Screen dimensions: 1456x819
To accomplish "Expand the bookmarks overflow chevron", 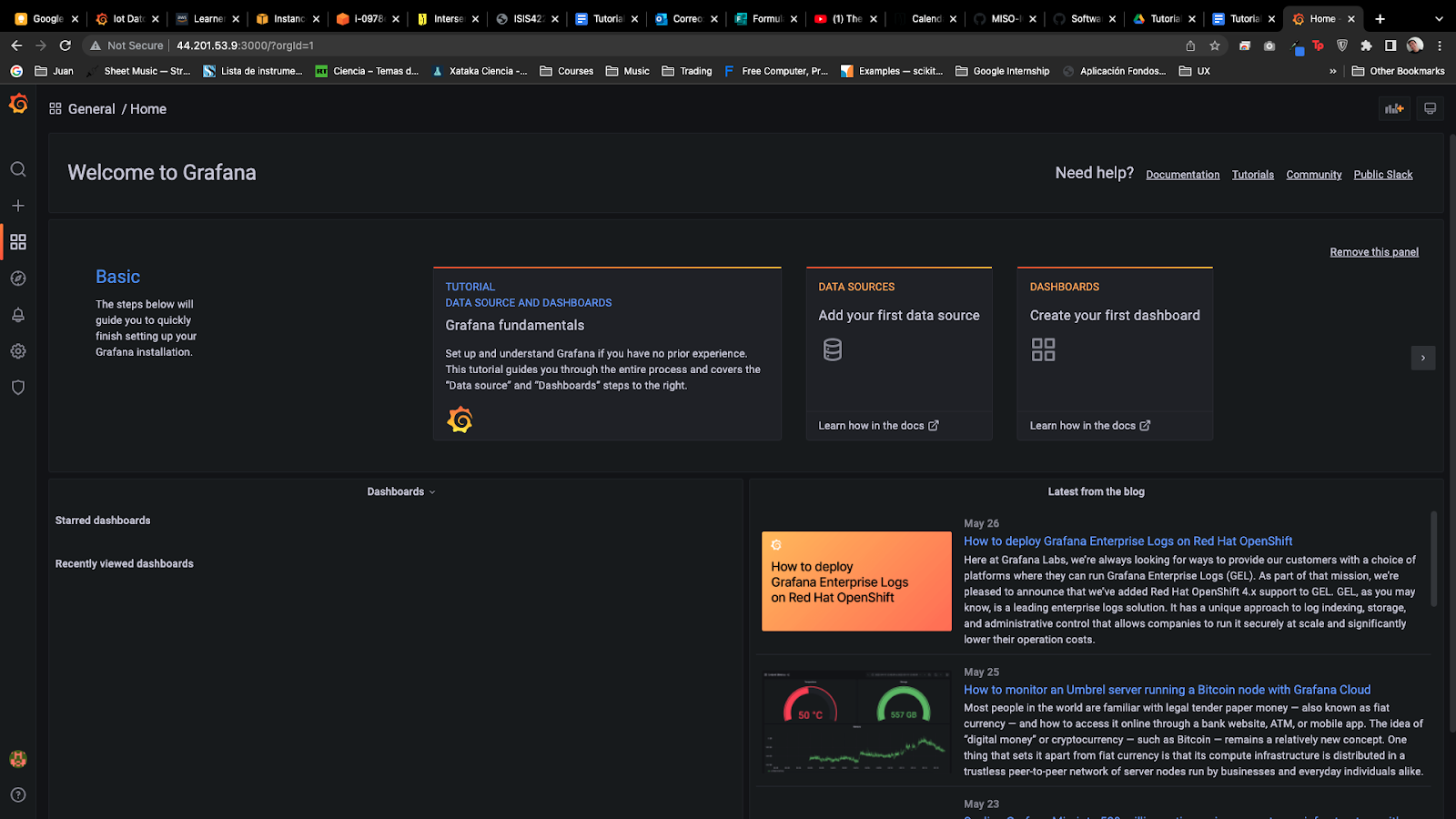I will (1333, 71).
